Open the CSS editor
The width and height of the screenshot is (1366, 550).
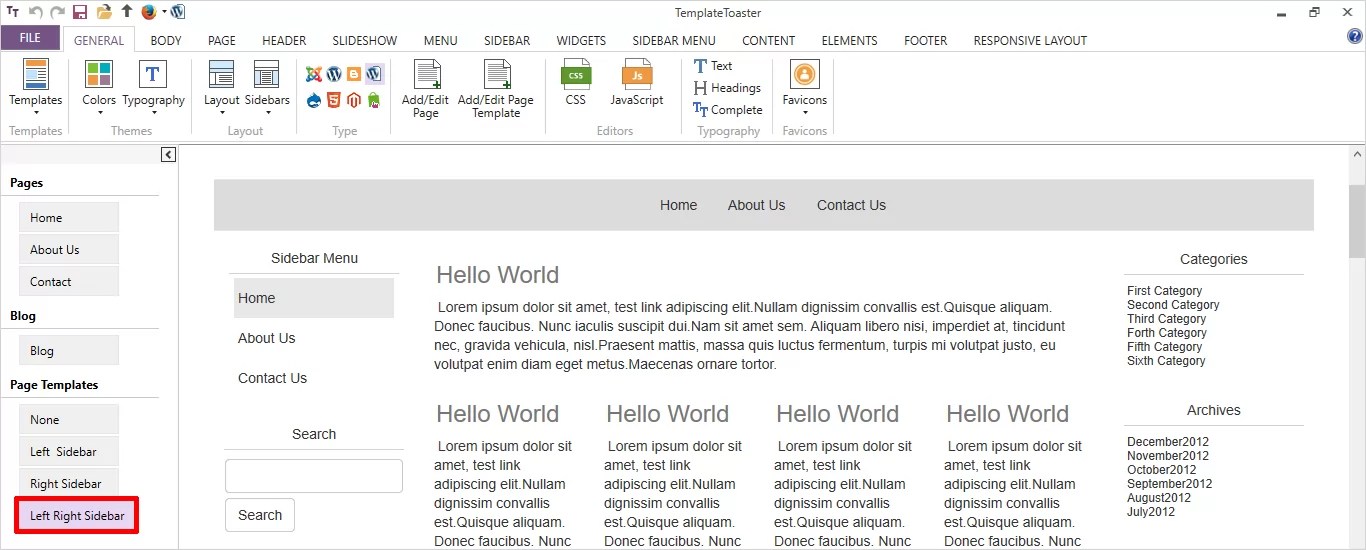point(575,83)
